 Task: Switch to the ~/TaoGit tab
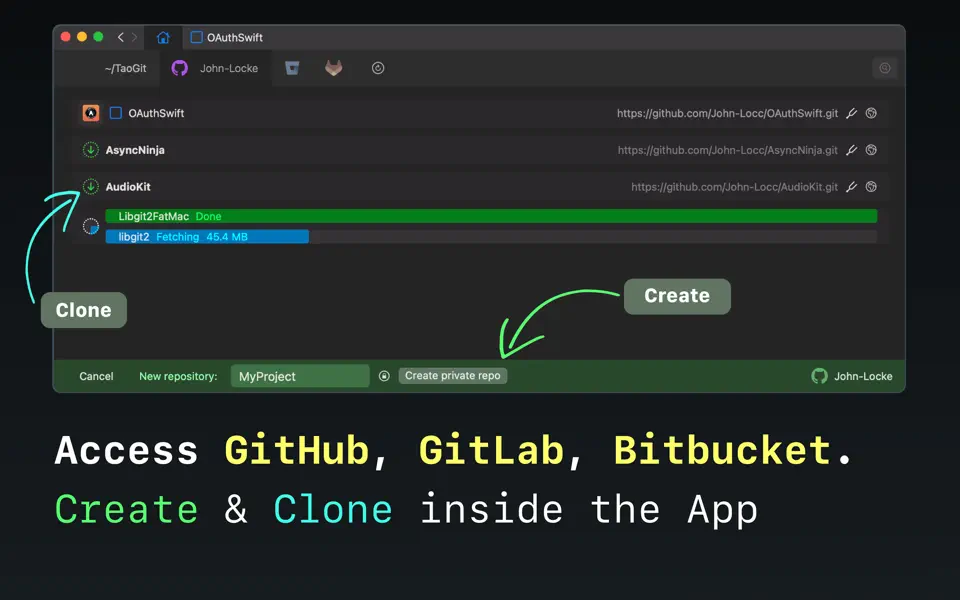click(x=128, y=68)
